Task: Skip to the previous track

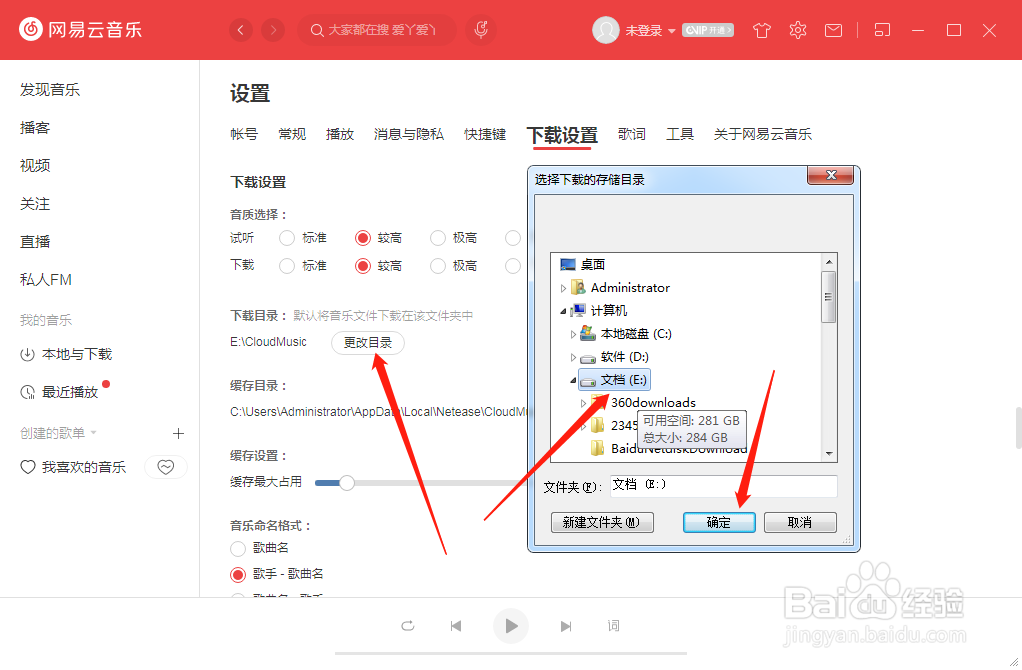Action: click(x=456, y=626)
